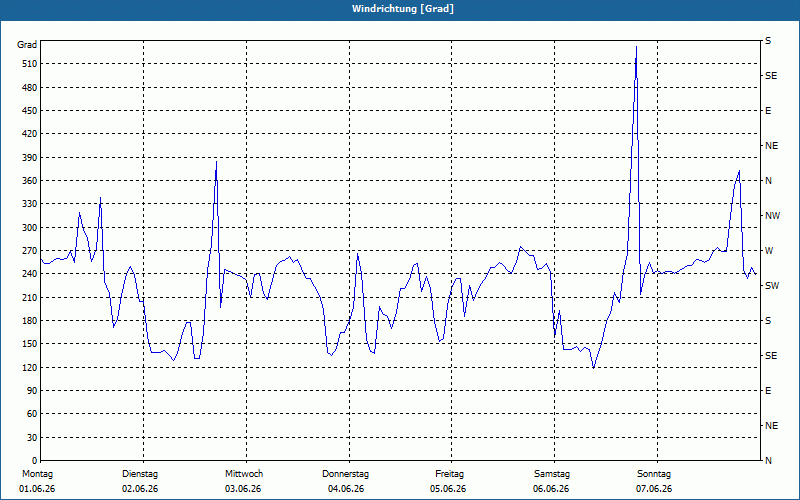Click the date '02.06.26'
This screenshot has height=500, width=800.
(x=140, y=489)
